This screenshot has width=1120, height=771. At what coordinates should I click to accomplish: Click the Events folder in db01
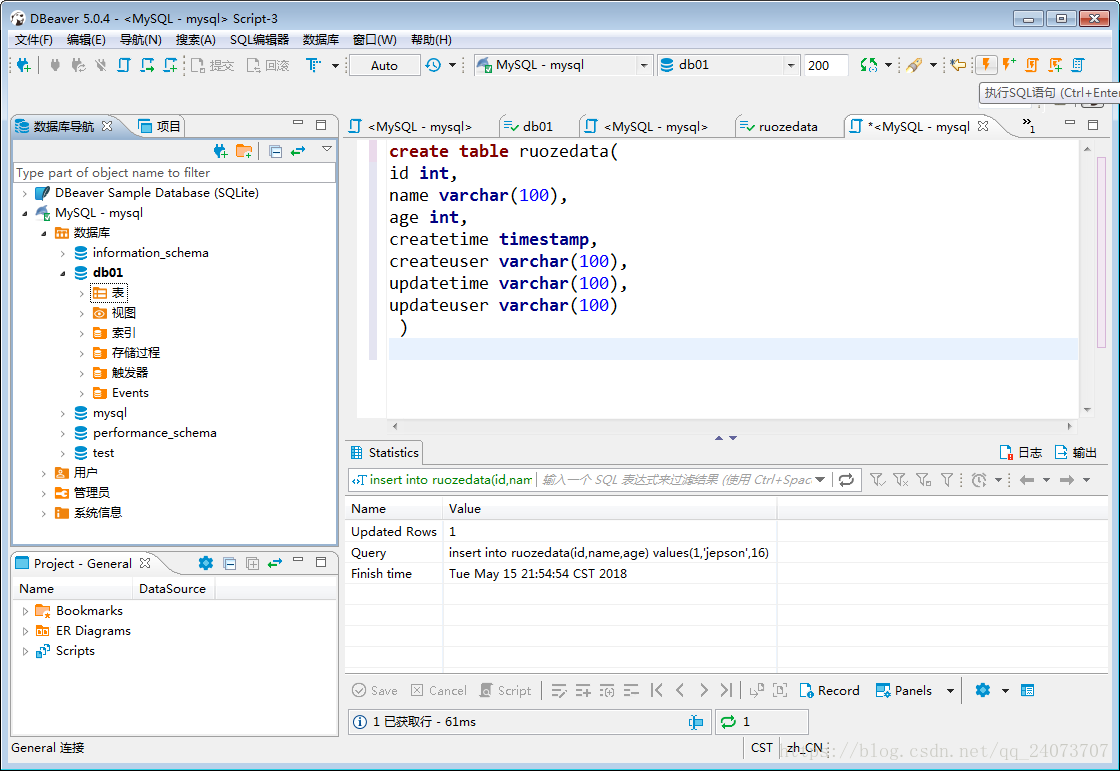(121, 393)
